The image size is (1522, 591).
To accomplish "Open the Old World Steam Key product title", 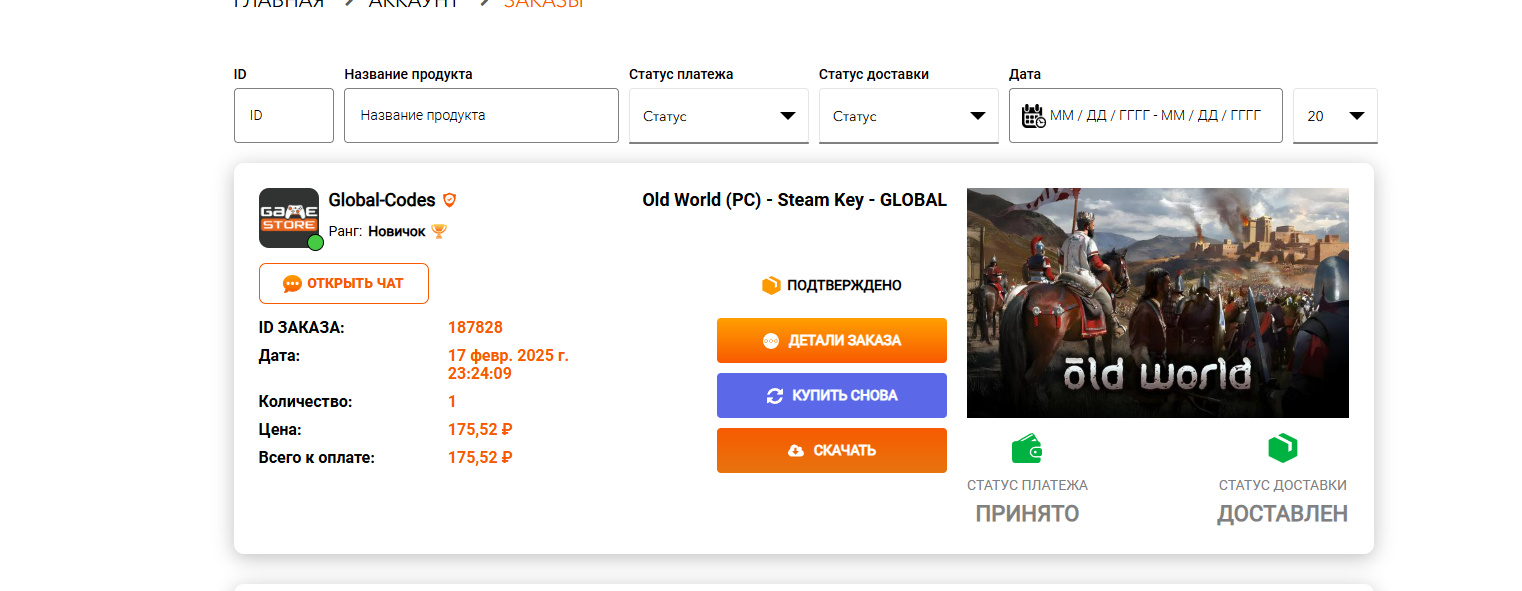I will (x=794, y=200).
